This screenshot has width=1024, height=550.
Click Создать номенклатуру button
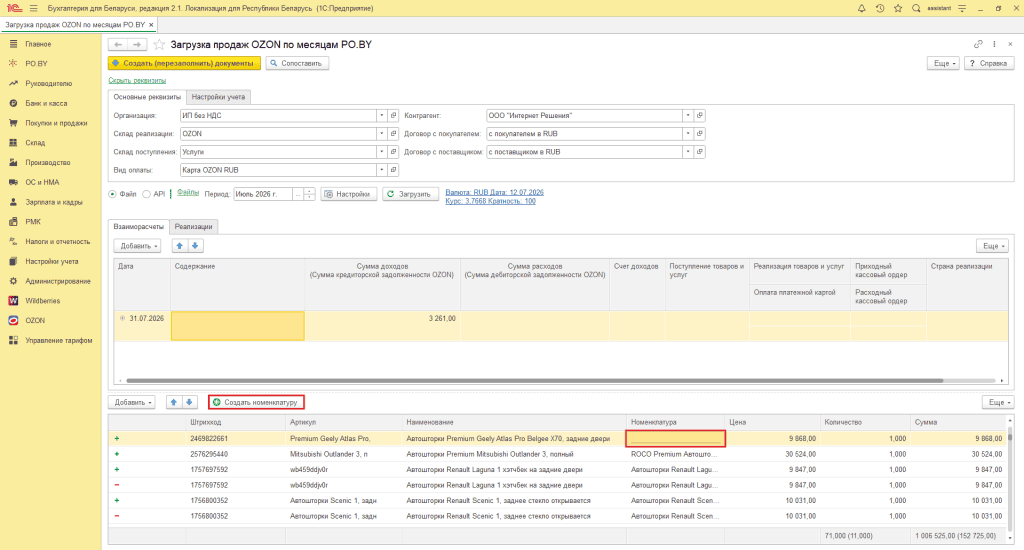point(256,402)
